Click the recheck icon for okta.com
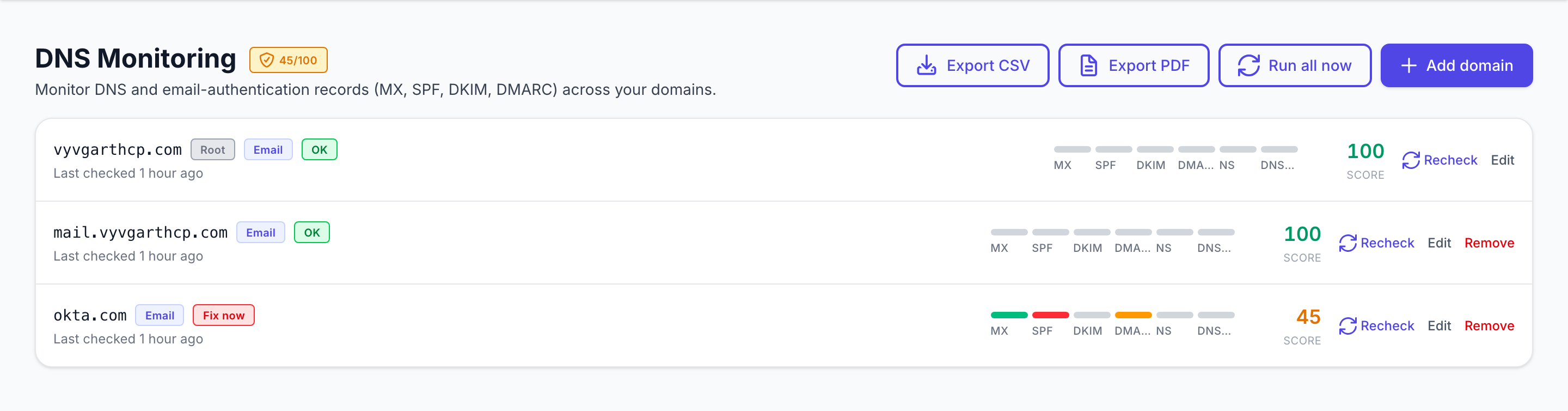The height and width of the screenshot is (411, 1568). 1347,325
